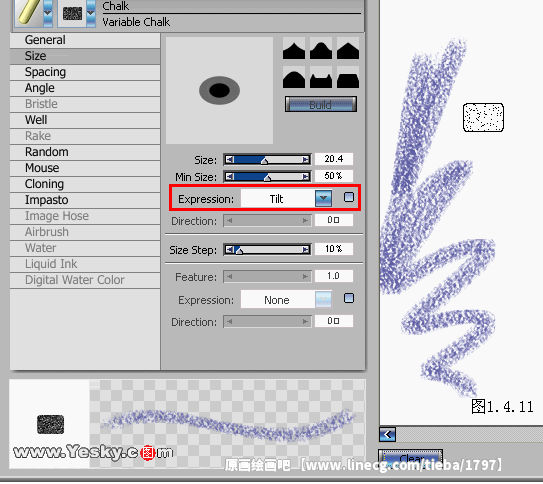This screenshot has width=543, height=484.
Task: Open the General brush settings section
Action: [x=85, y=40]
